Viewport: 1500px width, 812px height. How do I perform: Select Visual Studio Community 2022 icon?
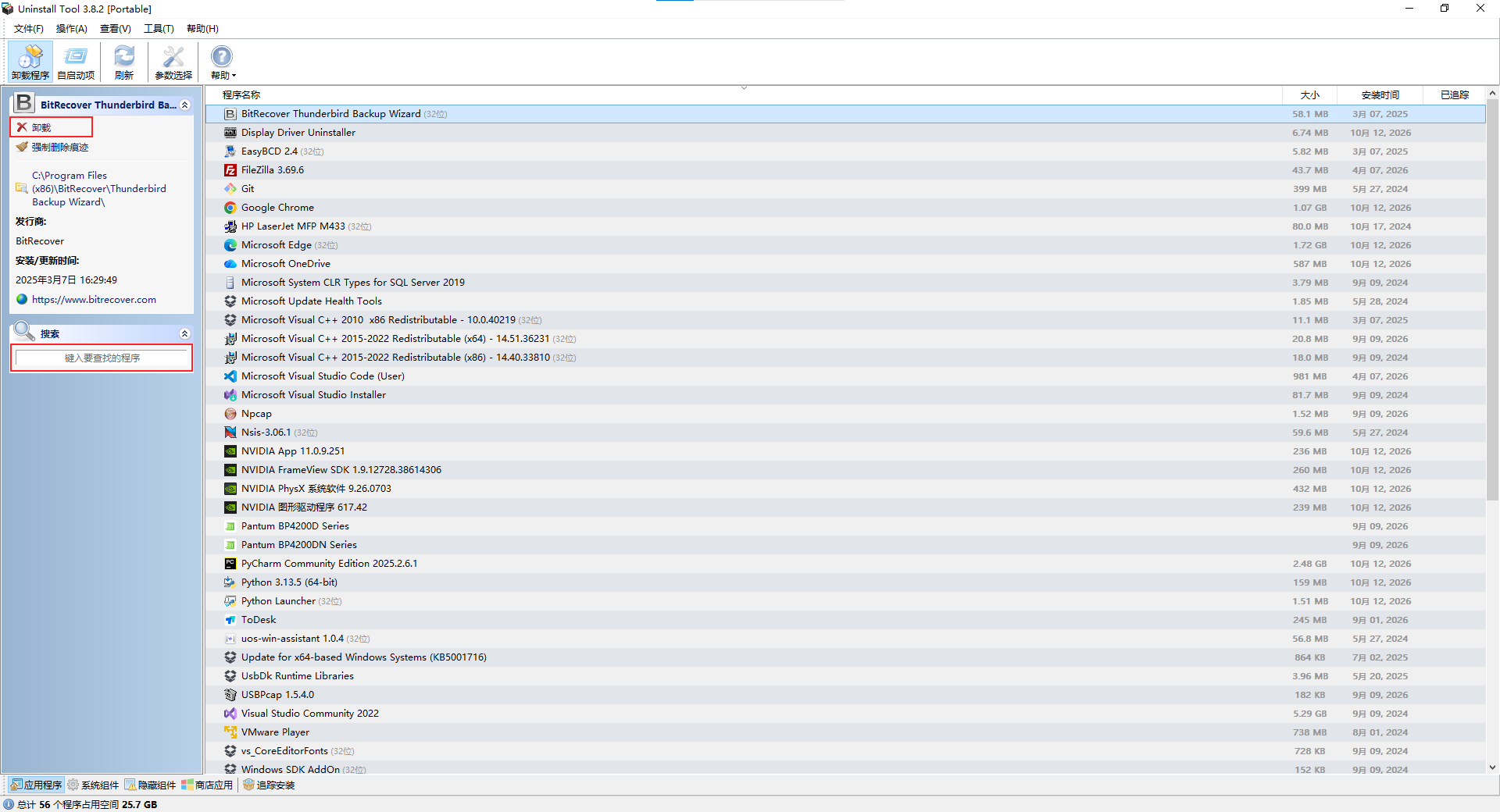point(230,714)
